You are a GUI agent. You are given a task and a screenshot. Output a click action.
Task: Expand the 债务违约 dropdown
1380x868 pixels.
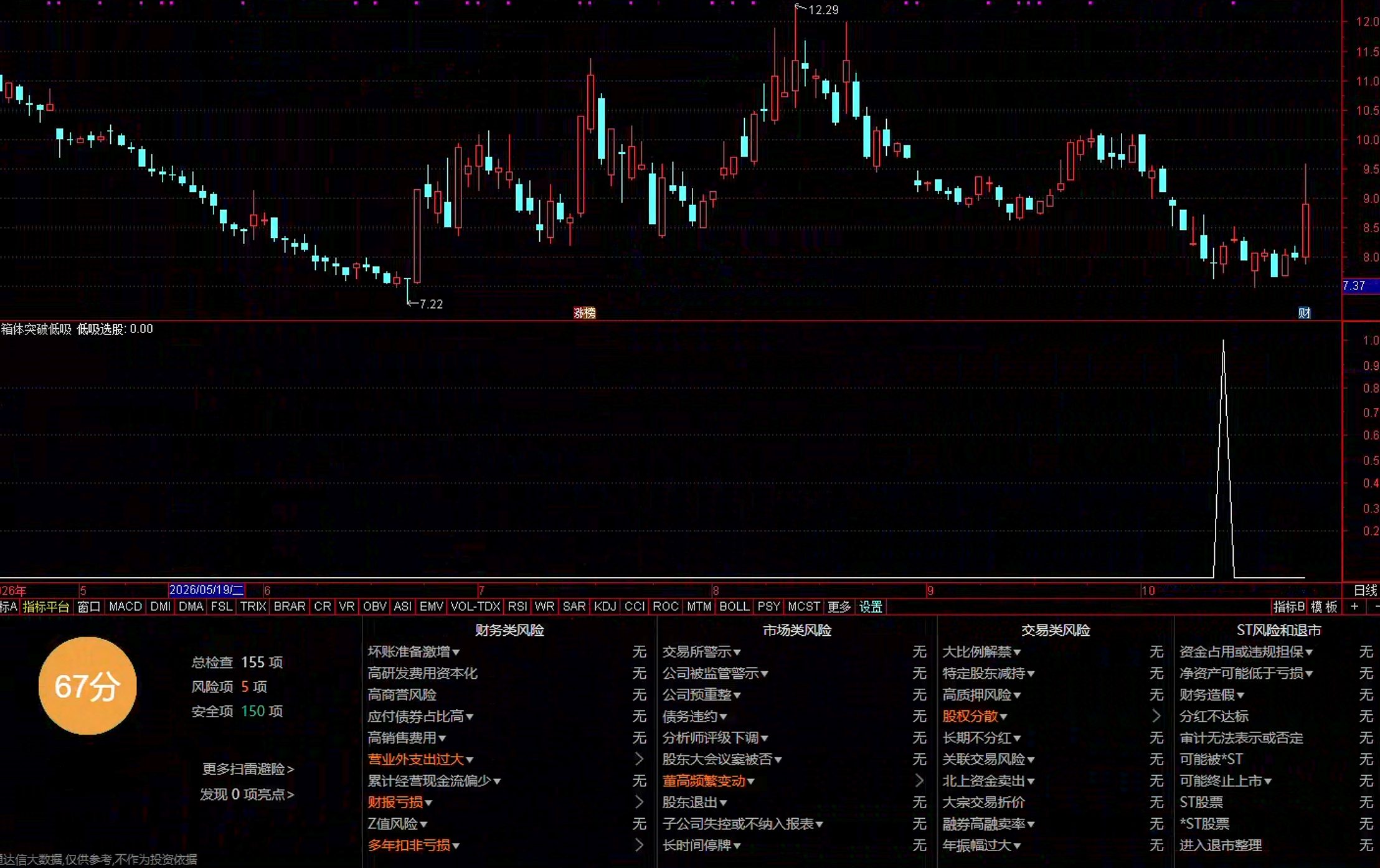click(x=724, y=717)
